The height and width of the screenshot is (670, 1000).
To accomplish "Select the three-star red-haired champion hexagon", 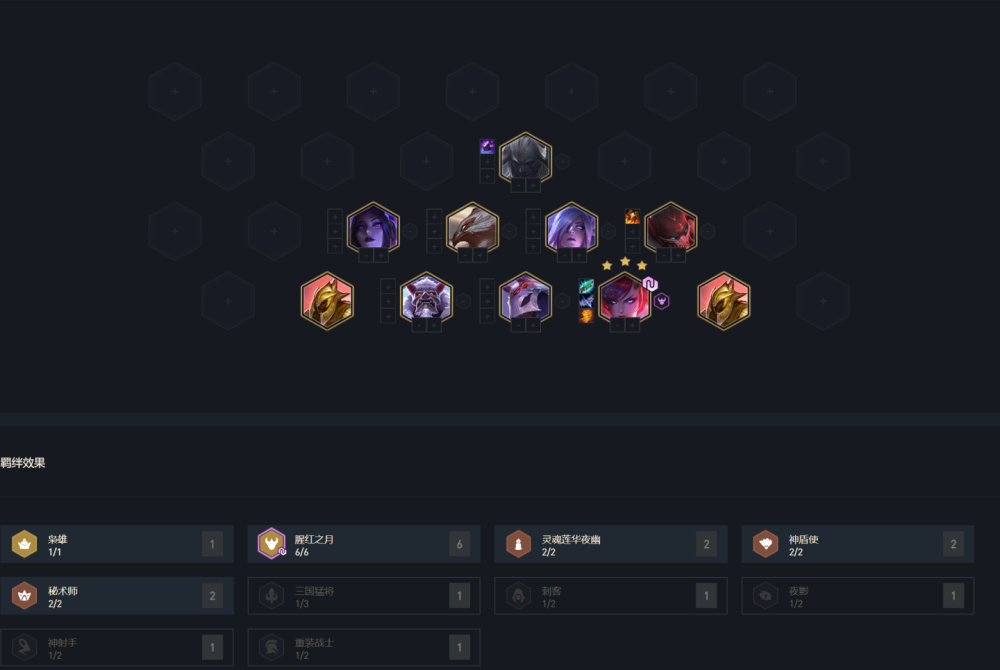I will (624, 300).
